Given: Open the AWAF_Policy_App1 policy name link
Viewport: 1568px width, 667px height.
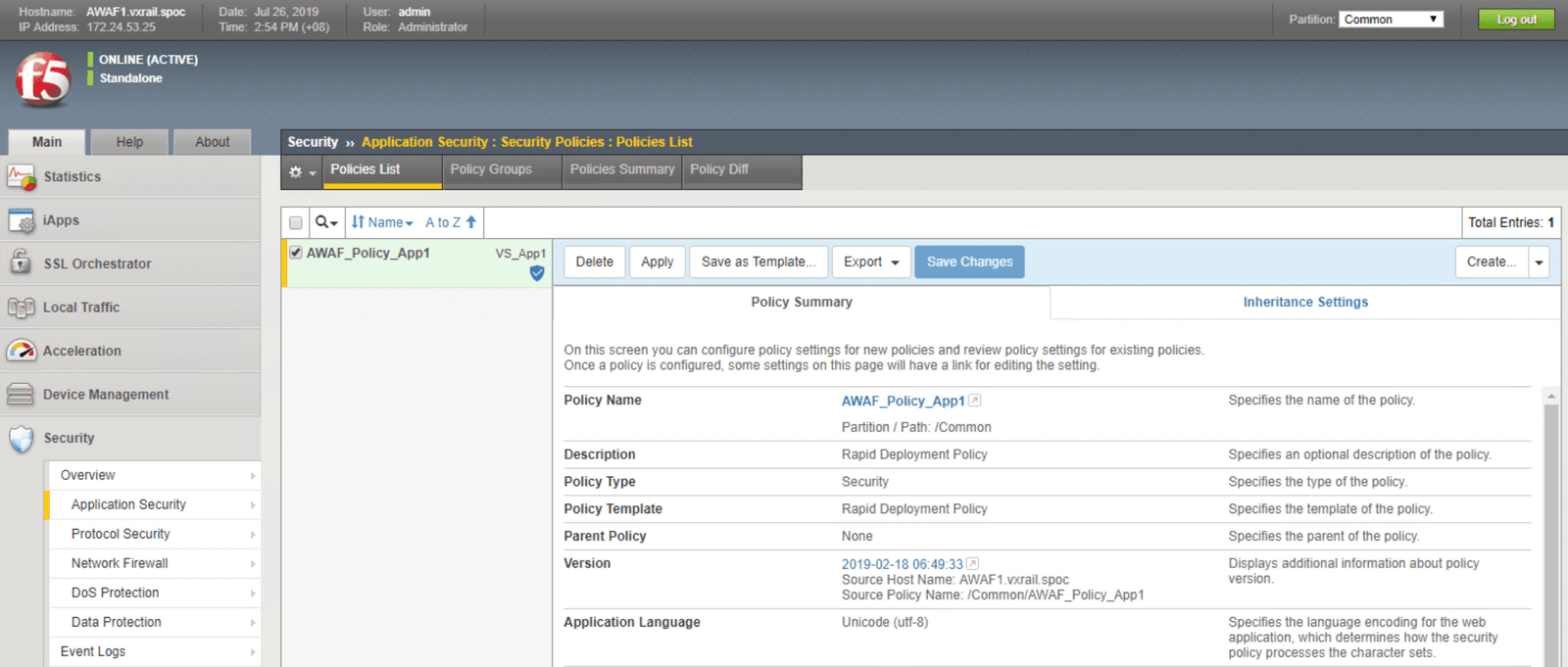Looking at the screenshot, I should click(x=903, y=401).
